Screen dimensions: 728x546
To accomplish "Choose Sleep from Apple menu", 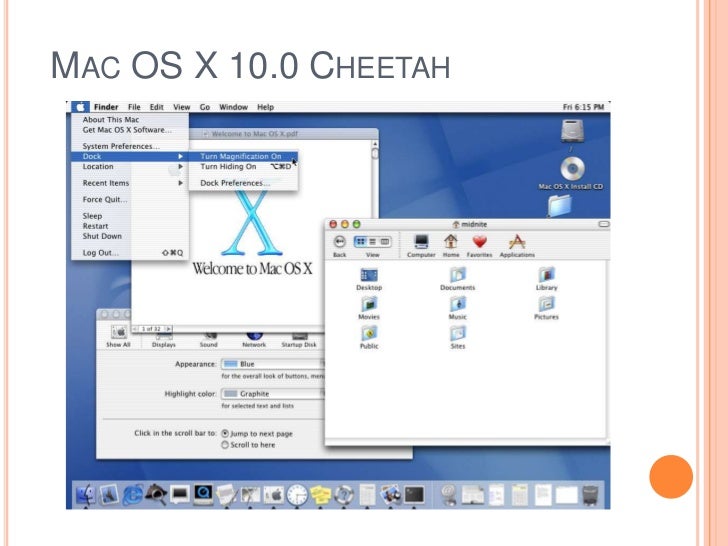I will tap(130, 216).
